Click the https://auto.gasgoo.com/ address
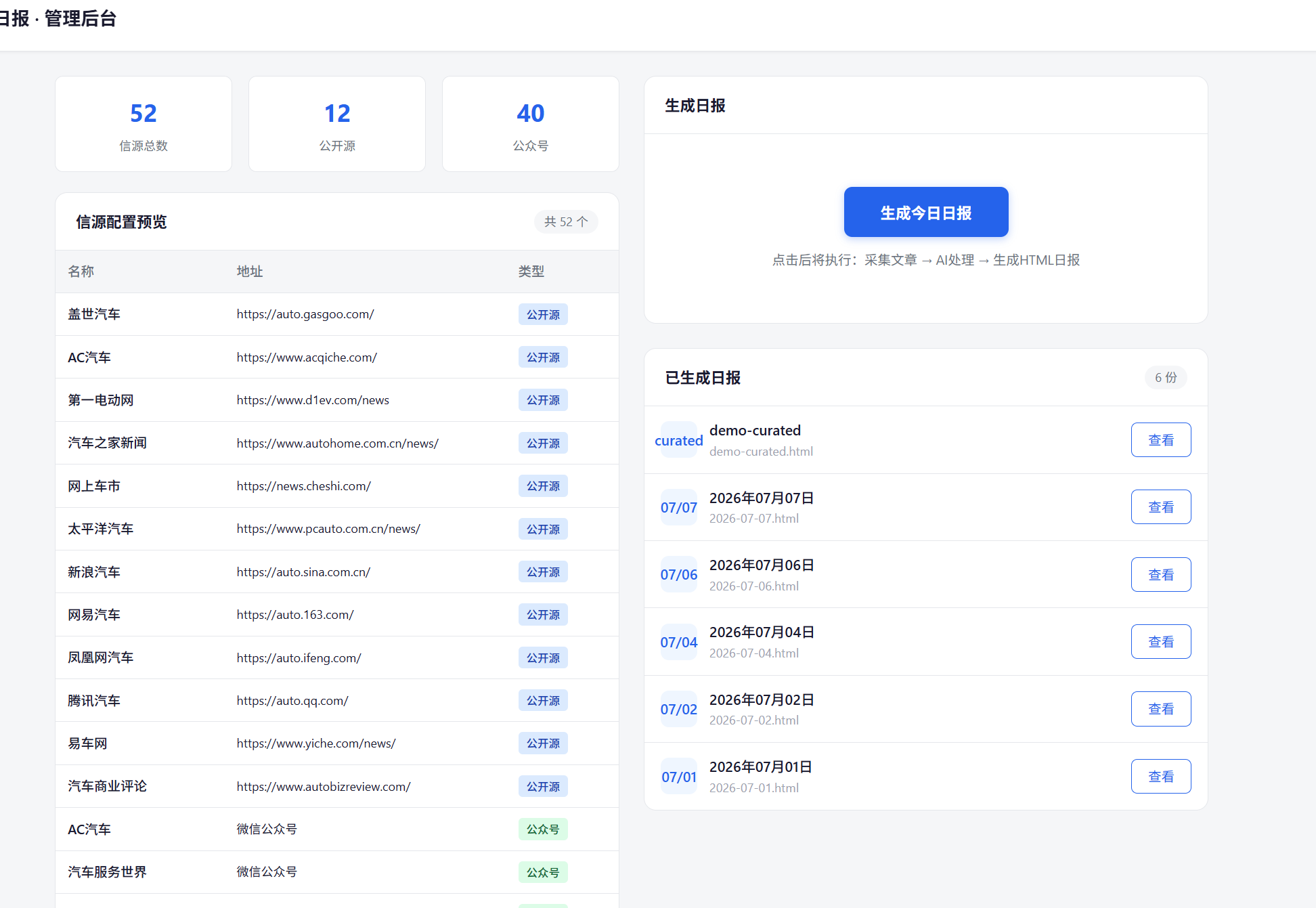 [x=305, y=314]
